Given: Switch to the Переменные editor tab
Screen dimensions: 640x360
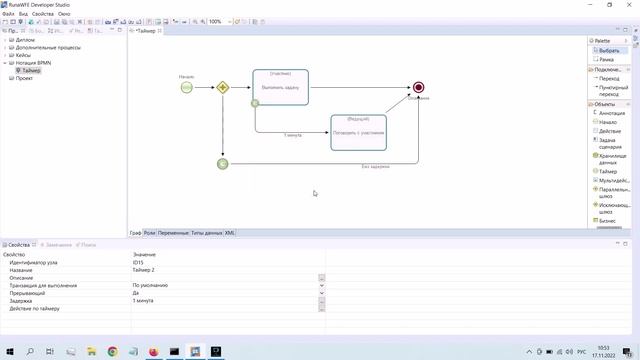Looking at the screenshot, I should [x=173, y=233].
